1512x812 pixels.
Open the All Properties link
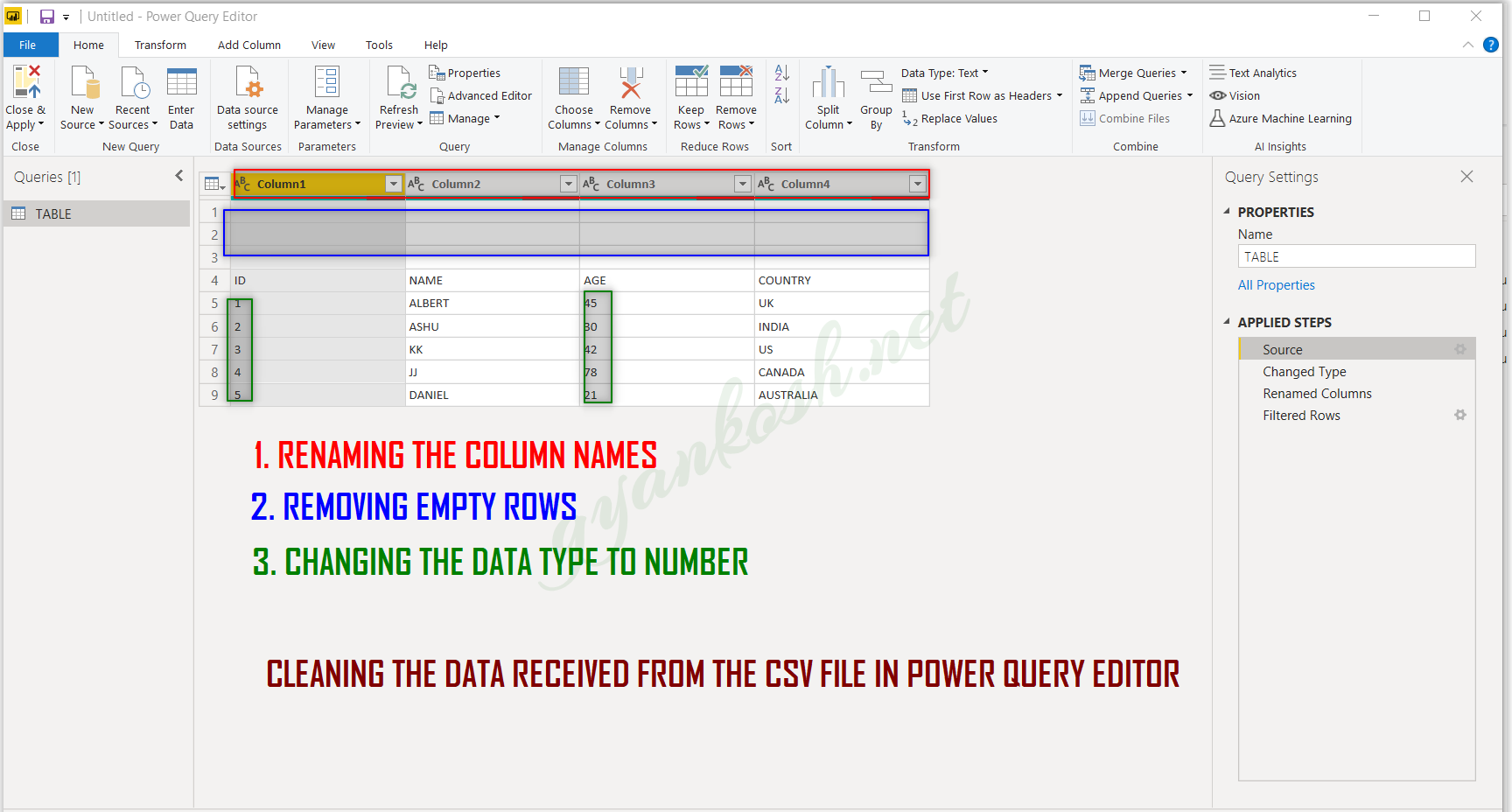pos(1276,285)
